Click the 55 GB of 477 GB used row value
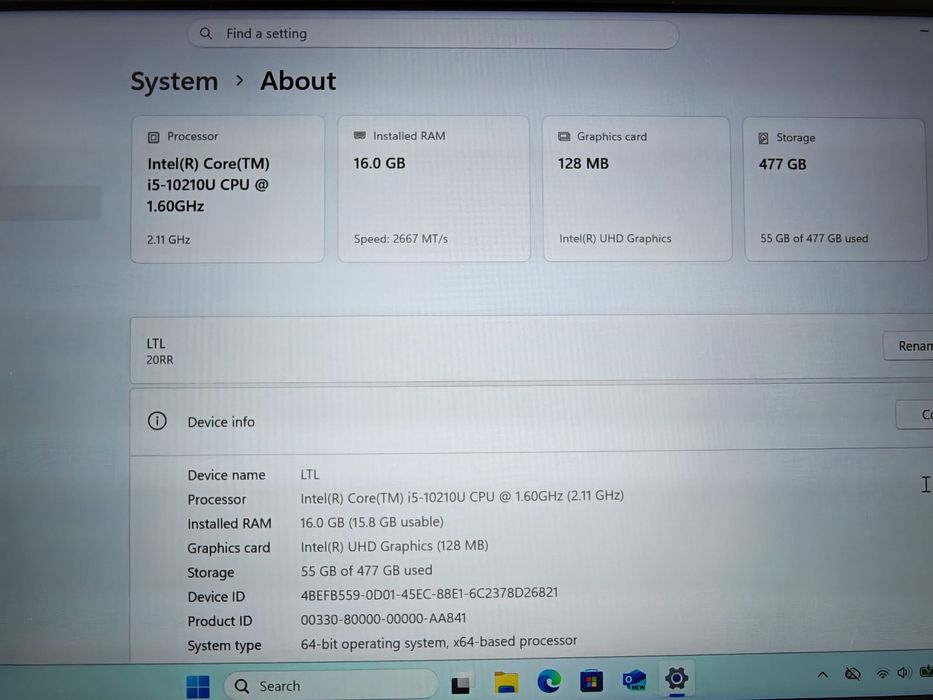Screen dimensions: 933x700 [x=367, y=570]
